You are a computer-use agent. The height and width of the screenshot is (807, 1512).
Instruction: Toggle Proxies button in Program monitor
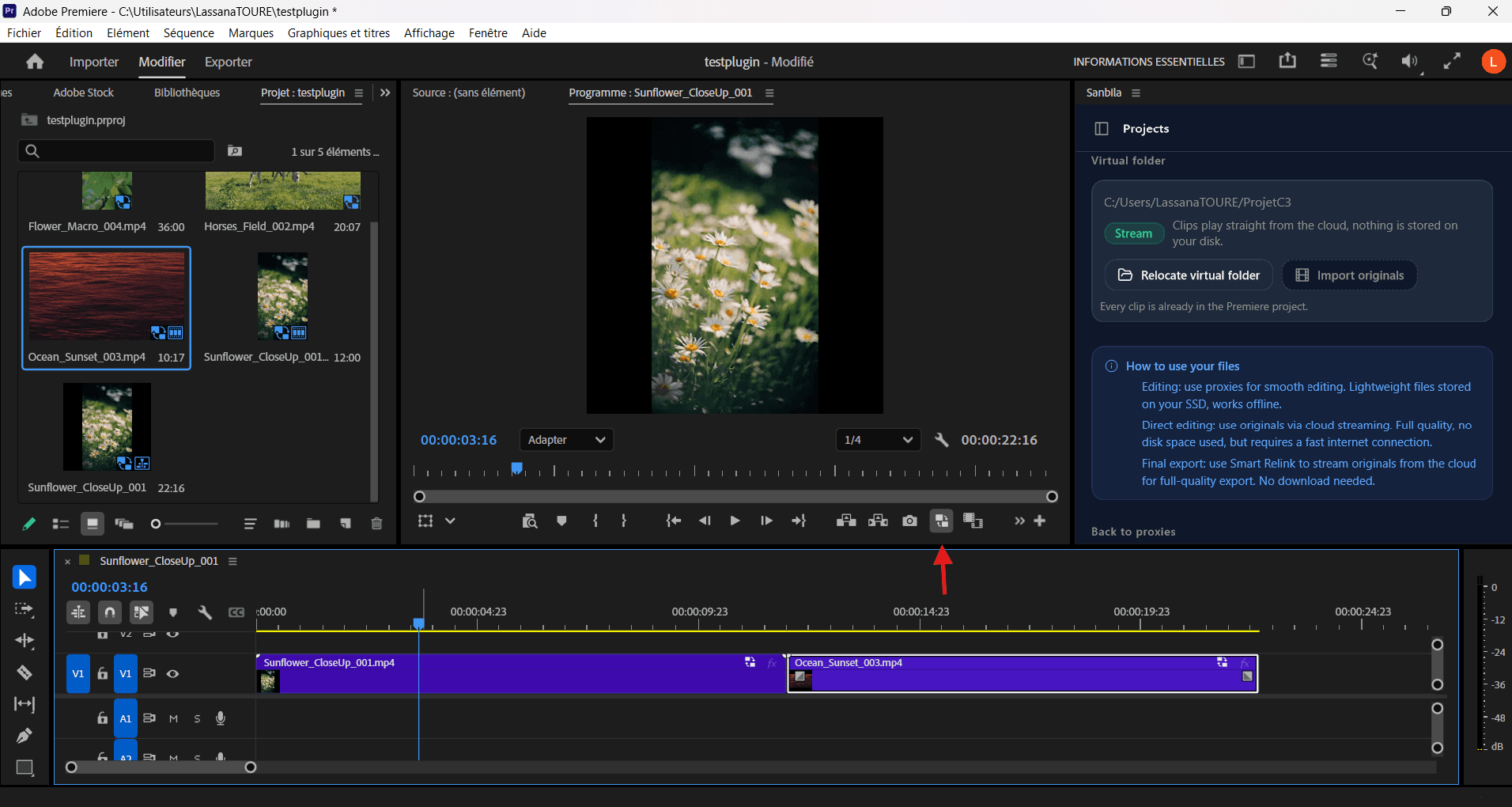pyautogui.click(x=941, y=521)
